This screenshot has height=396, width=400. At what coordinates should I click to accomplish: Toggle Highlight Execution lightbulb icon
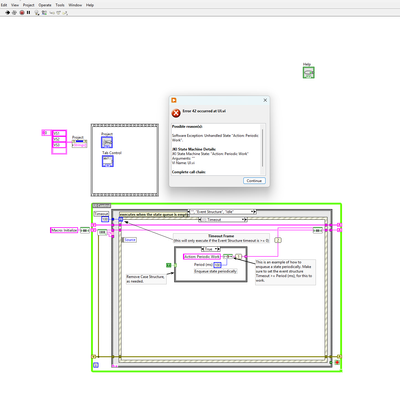tap(37, 13)
